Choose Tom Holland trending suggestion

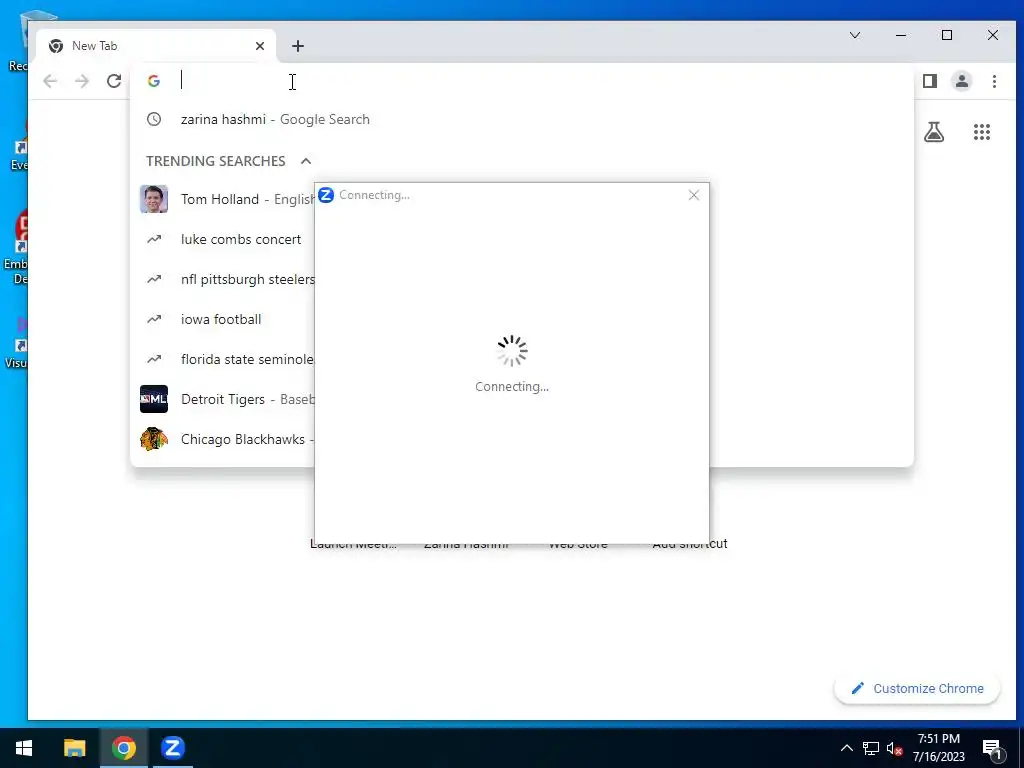point(223,199)
